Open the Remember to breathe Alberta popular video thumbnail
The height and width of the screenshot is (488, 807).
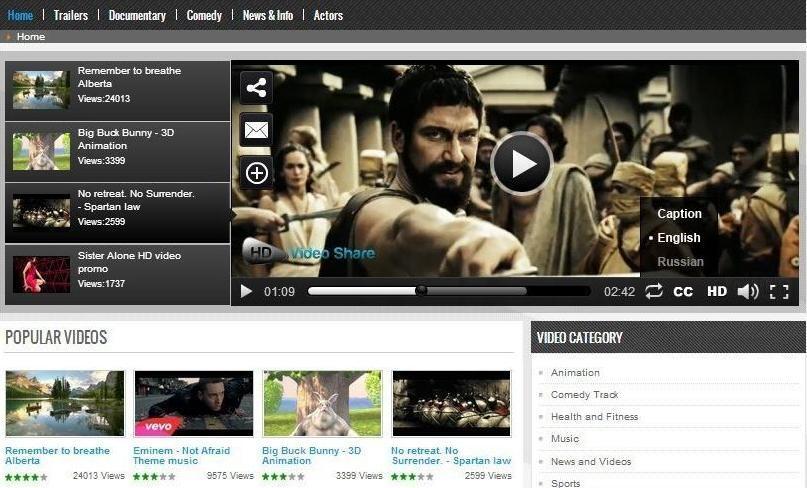65,403
